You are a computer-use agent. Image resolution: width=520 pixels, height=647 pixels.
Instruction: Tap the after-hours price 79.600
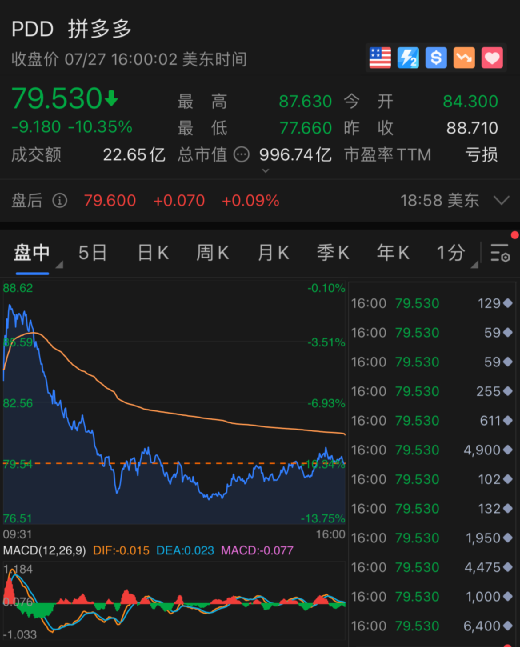click(x=110, y=201)
